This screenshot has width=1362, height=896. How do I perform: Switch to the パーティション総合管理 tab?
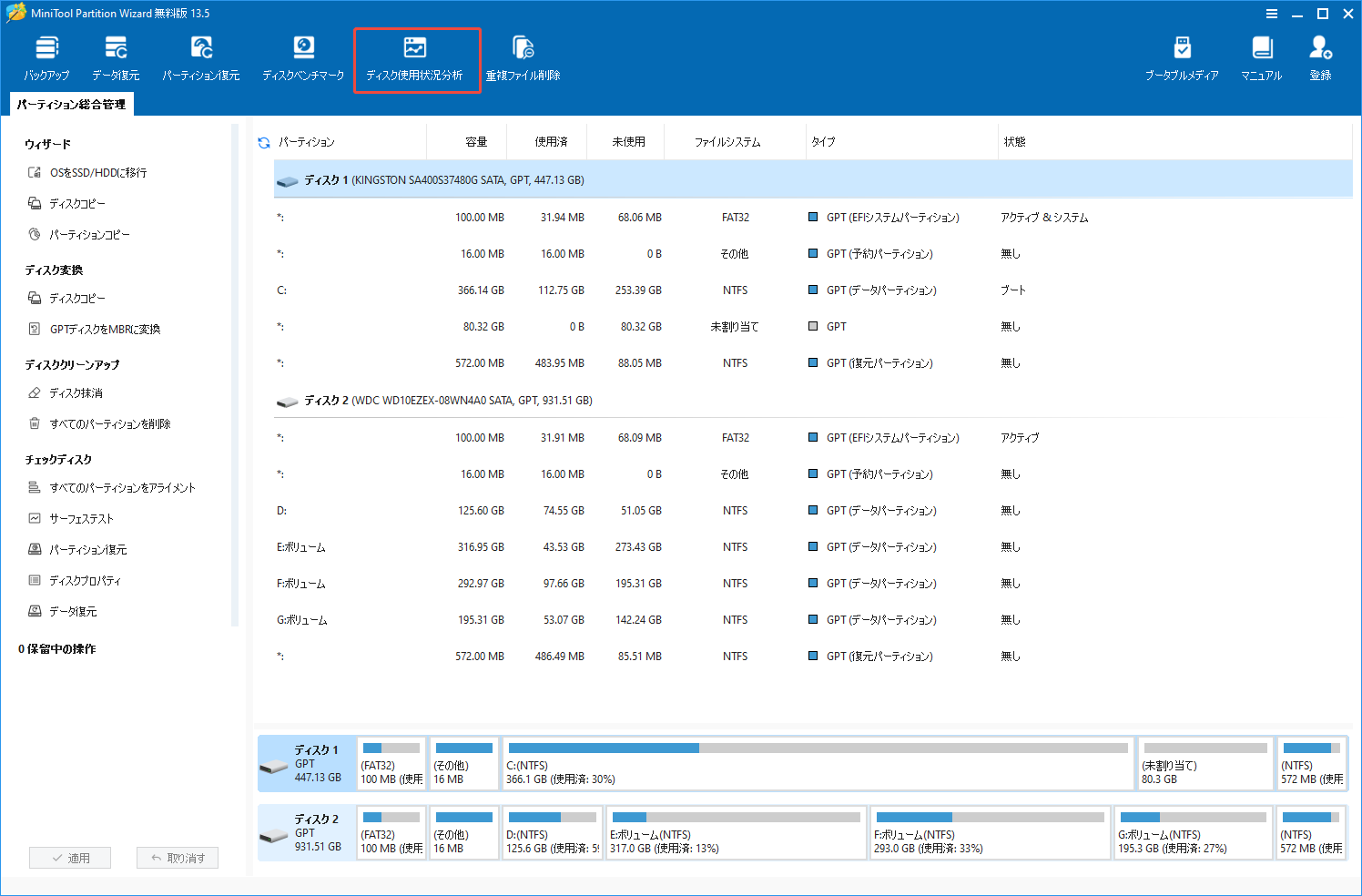pyautogui.click(x=70, y=104)
